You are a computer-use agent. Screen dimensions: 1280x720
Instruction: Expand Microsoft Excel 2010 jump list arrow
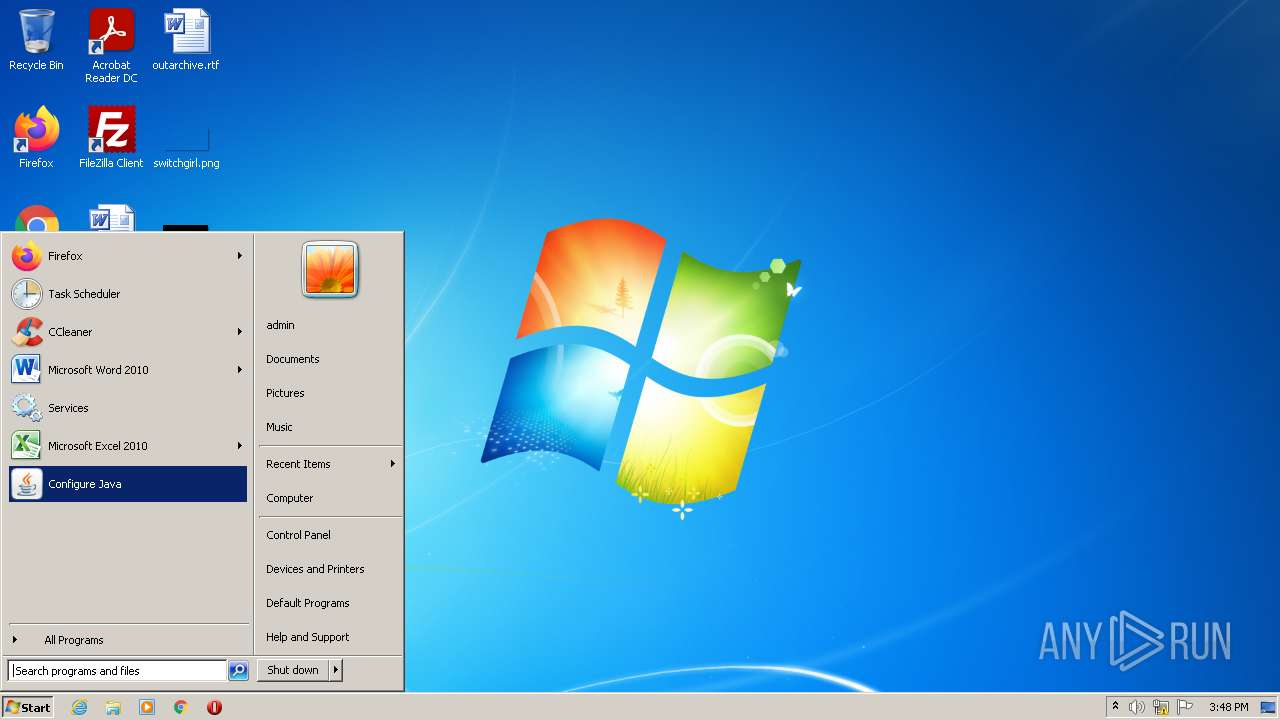240,446
